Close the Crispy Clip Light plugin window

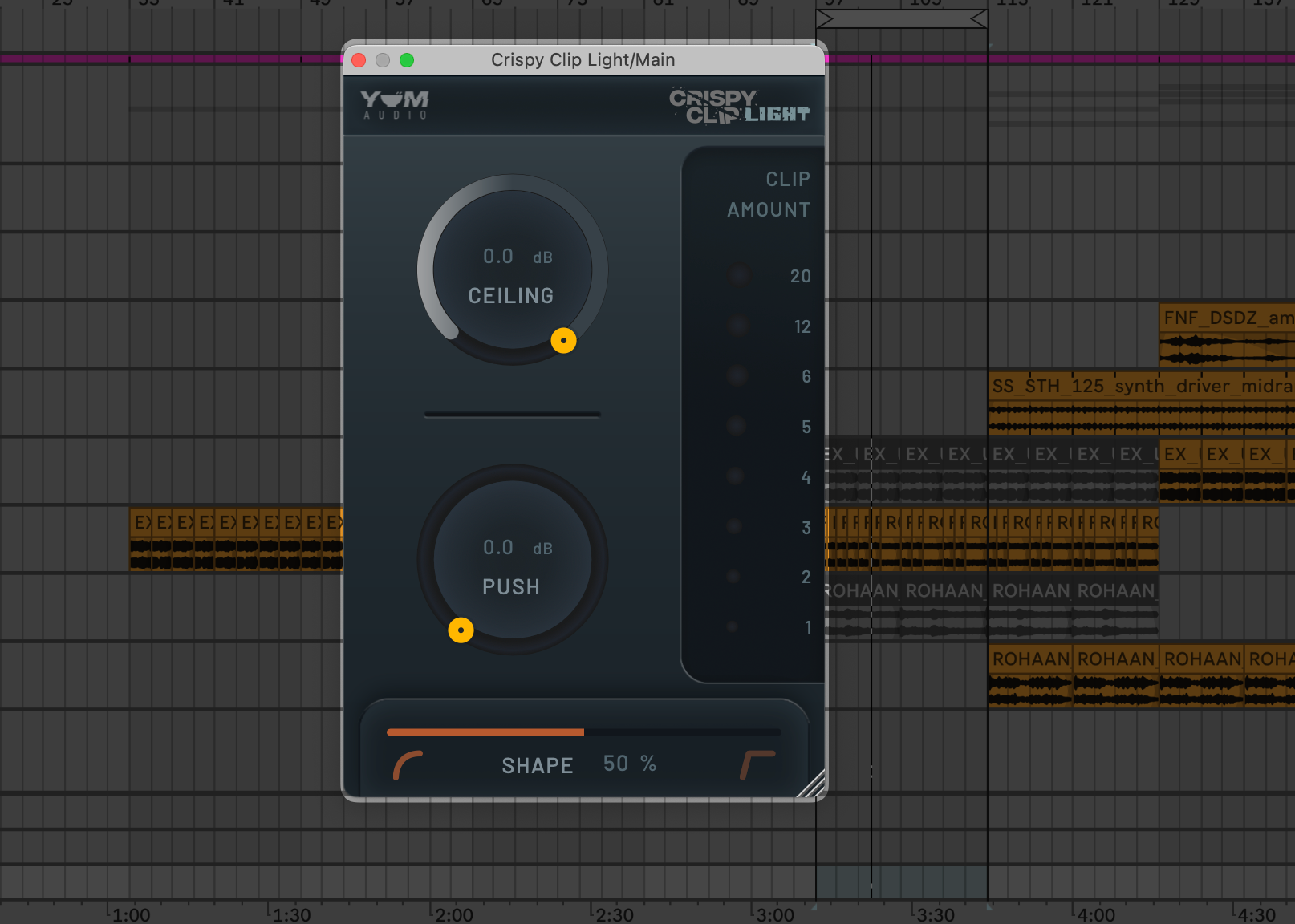359,60
